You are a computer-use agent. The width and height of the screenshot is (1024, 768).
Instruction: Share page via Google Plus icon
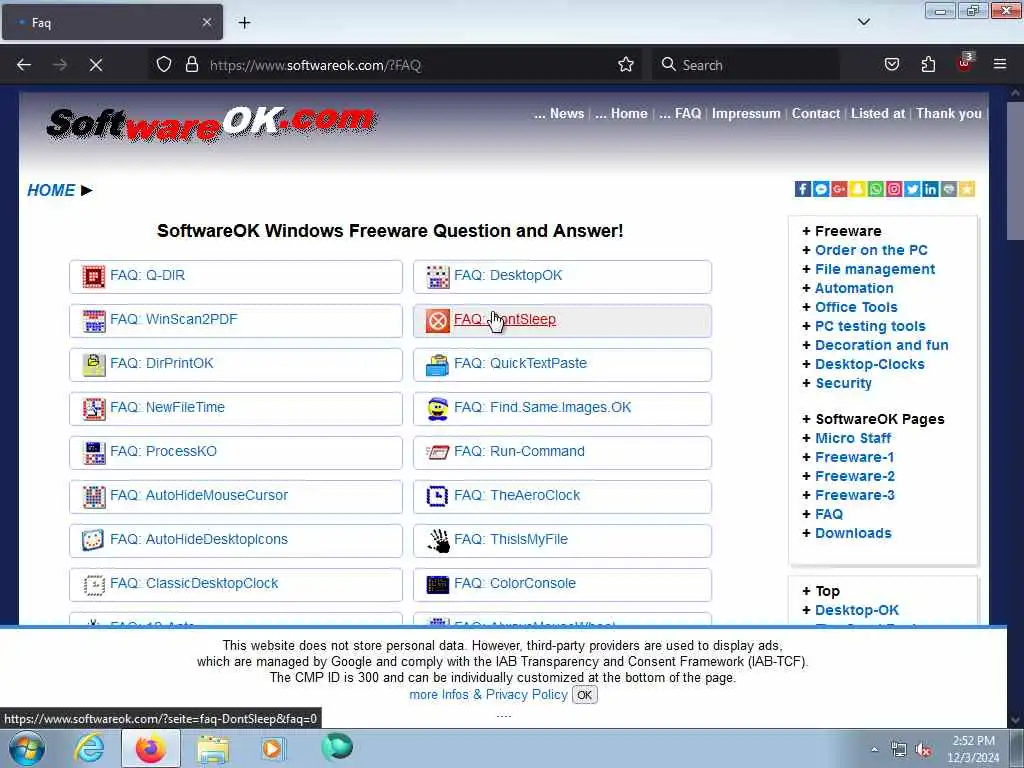coord(839,189)
